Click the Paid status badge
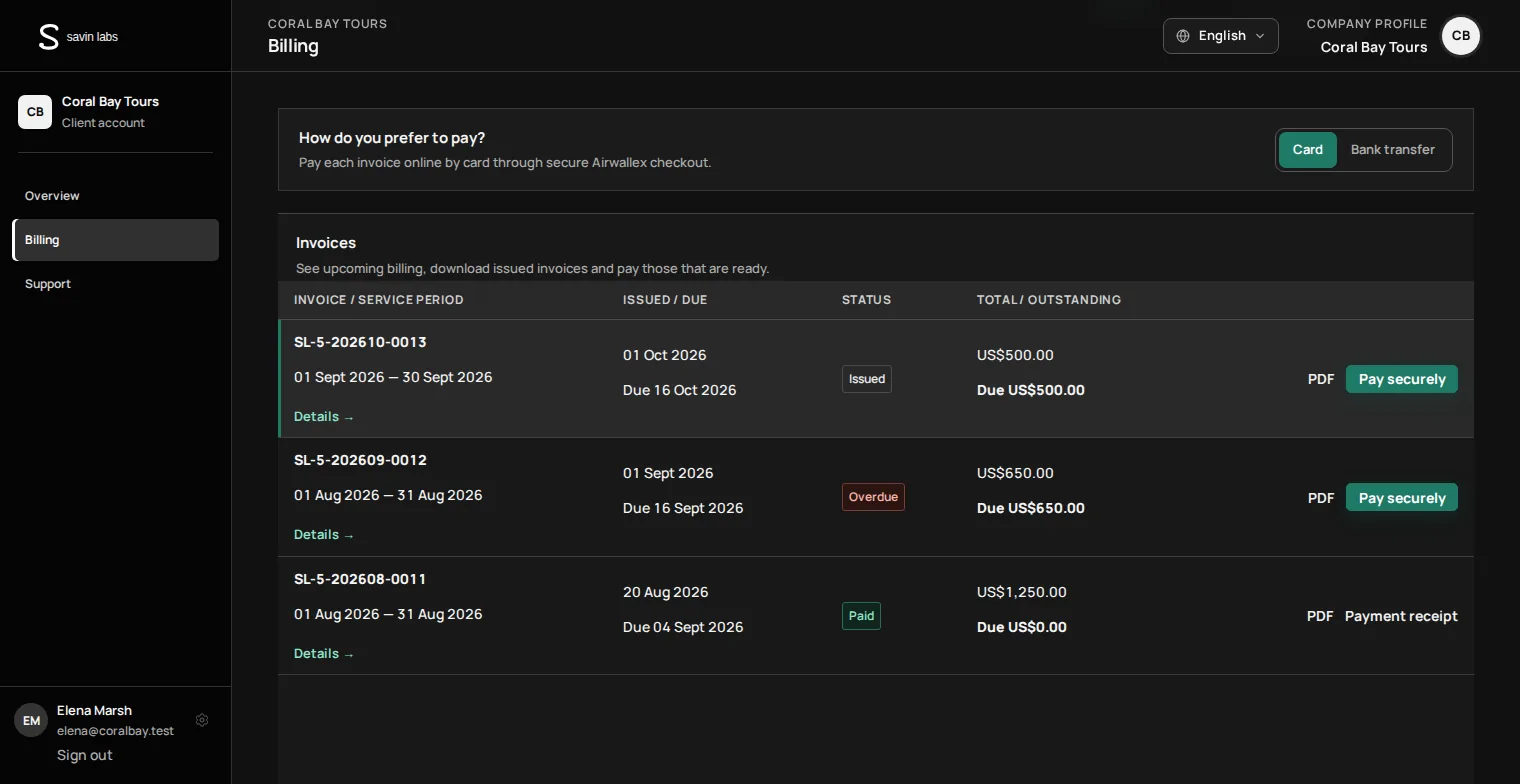 (x=861, y=616)
